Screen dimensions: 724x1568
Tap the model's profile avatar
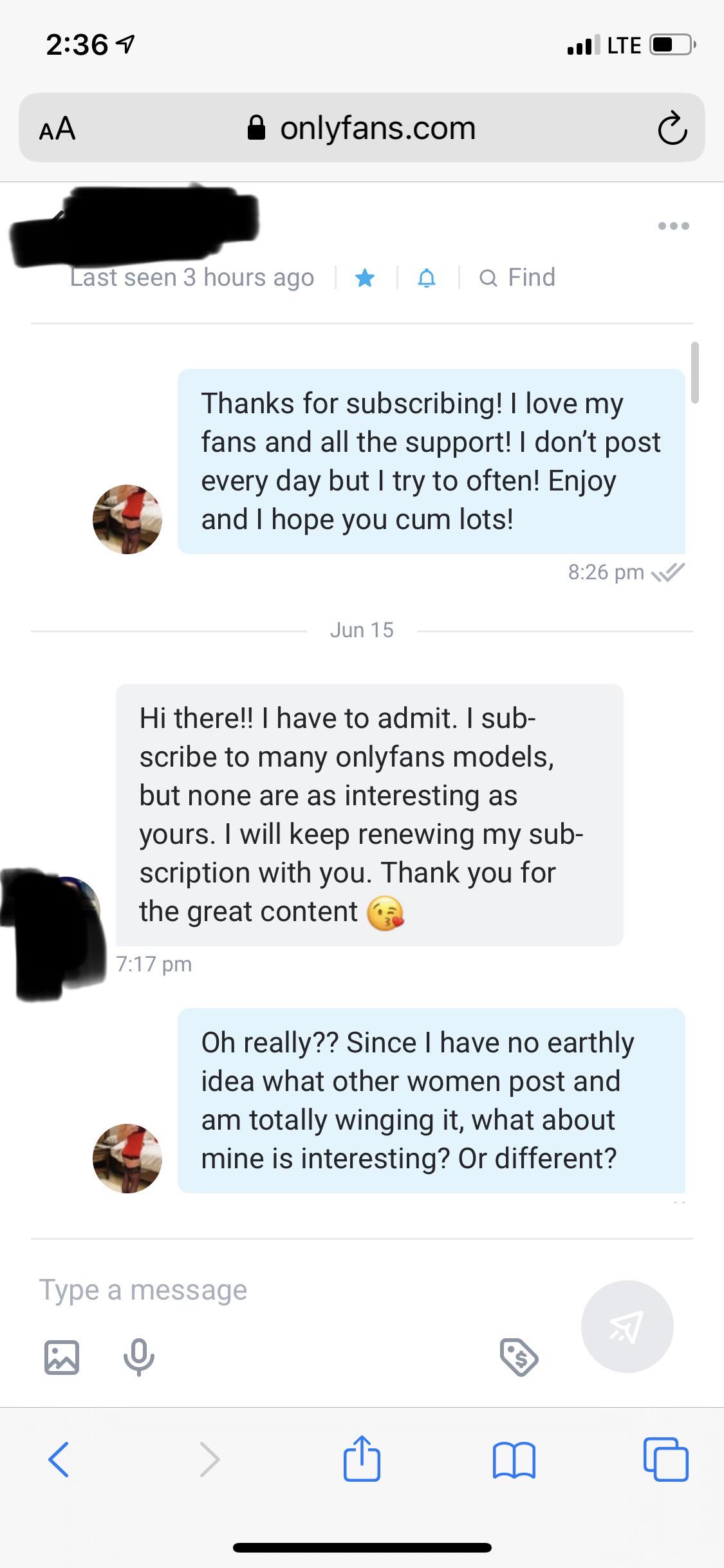coord(127,520)
